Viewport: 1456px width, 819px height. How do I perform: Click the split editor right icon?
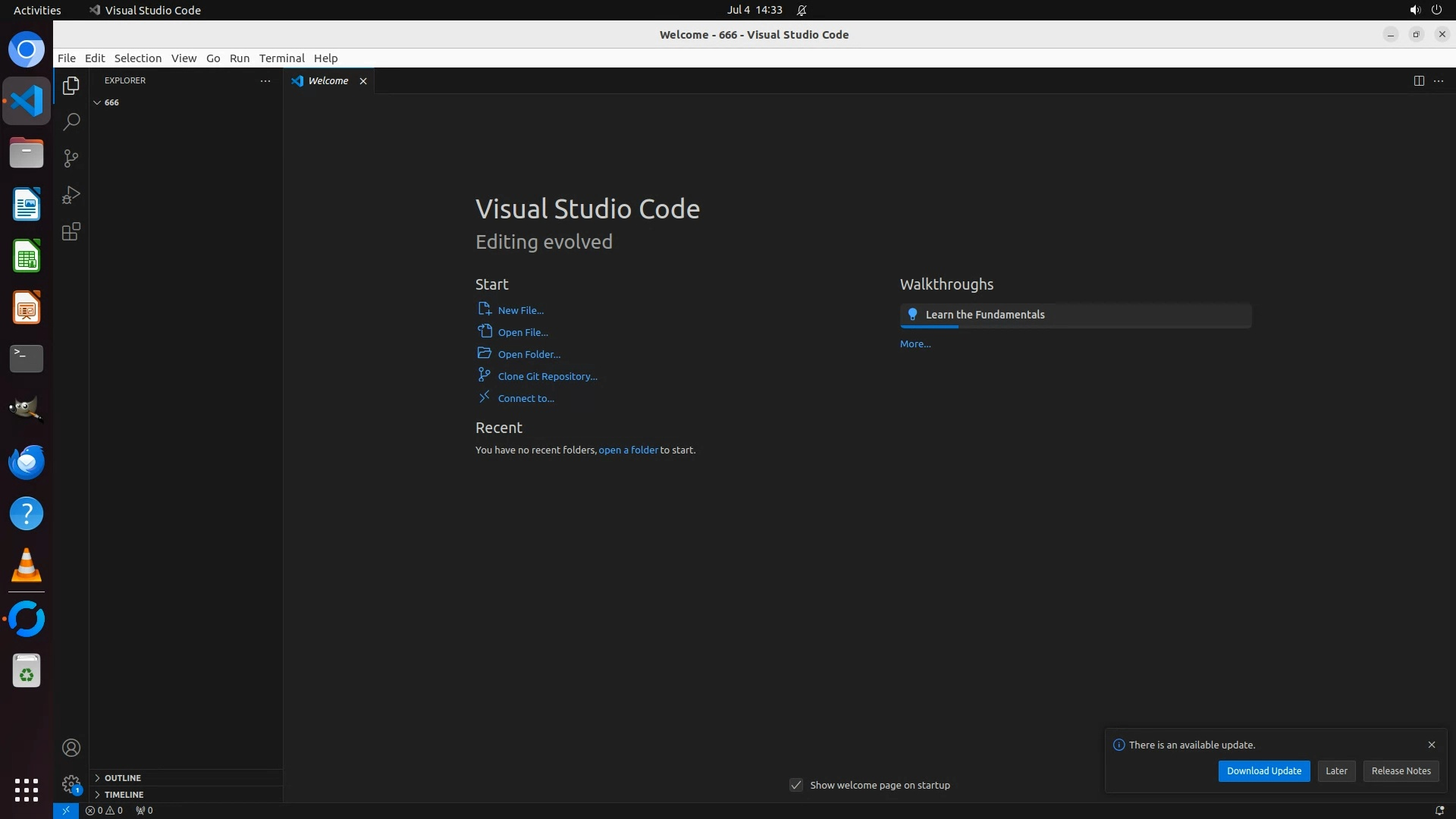1419,80
